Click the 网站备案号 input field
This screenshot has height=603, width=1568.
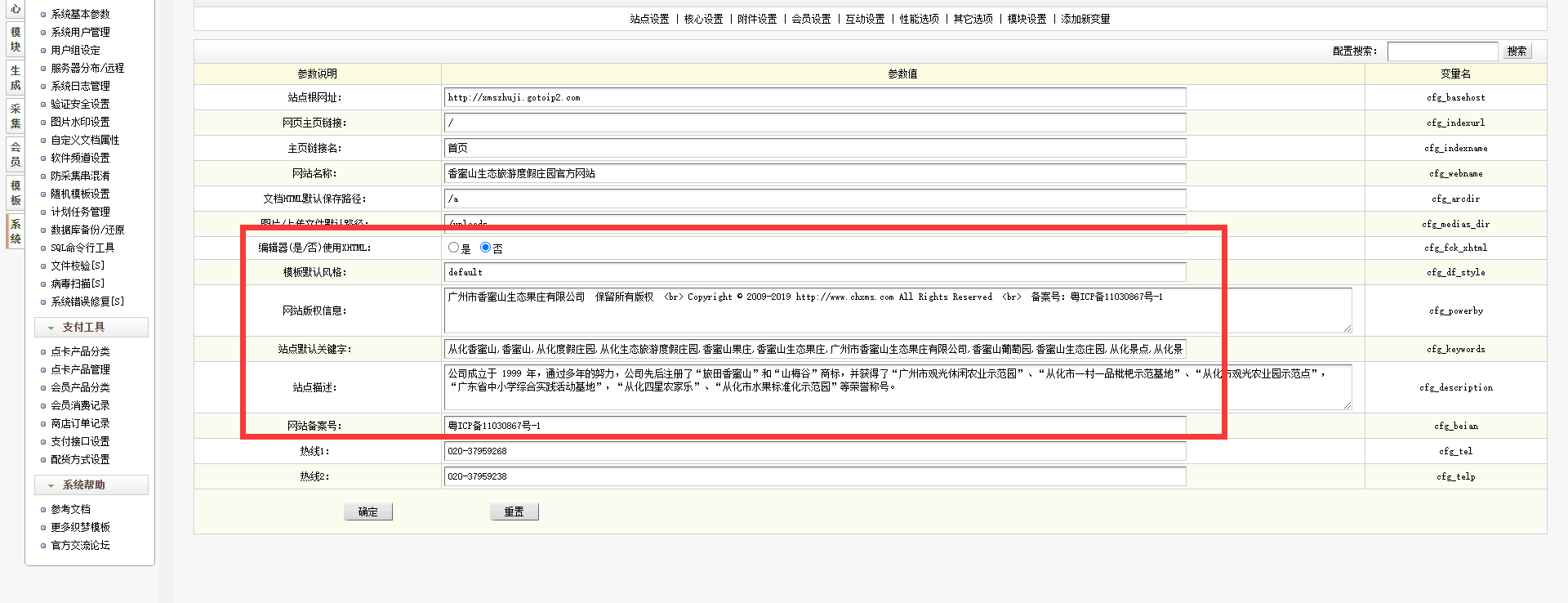click(x=815, y=426)
